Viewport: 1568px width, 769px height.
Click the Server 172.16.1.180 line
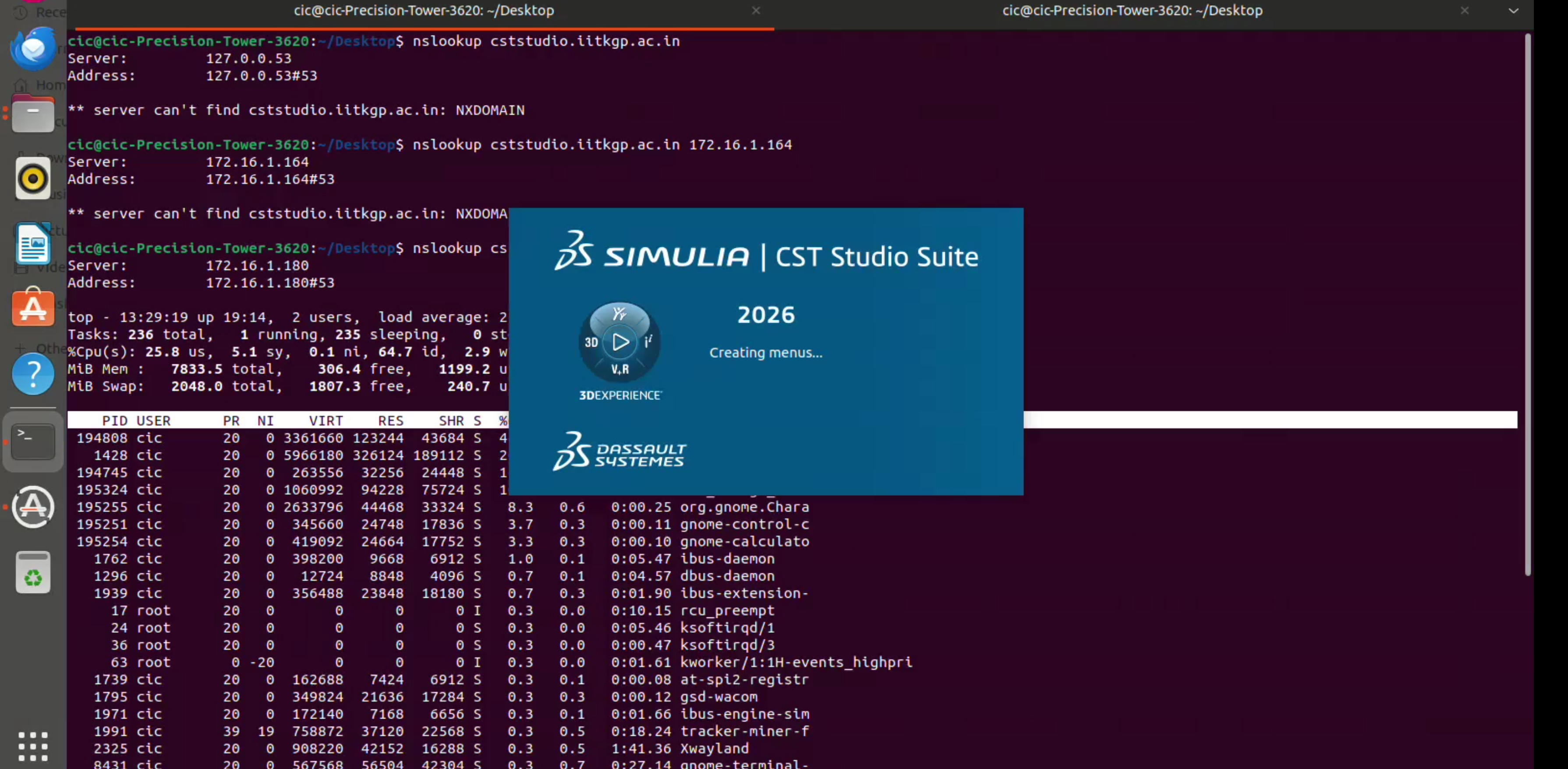point(188,265)
